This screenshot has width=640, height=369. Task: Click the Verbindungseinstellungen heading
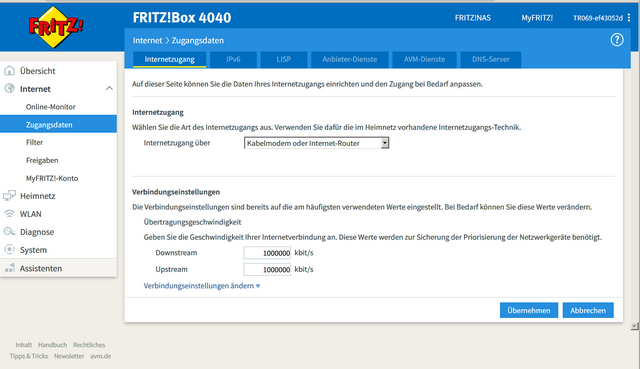176,192
